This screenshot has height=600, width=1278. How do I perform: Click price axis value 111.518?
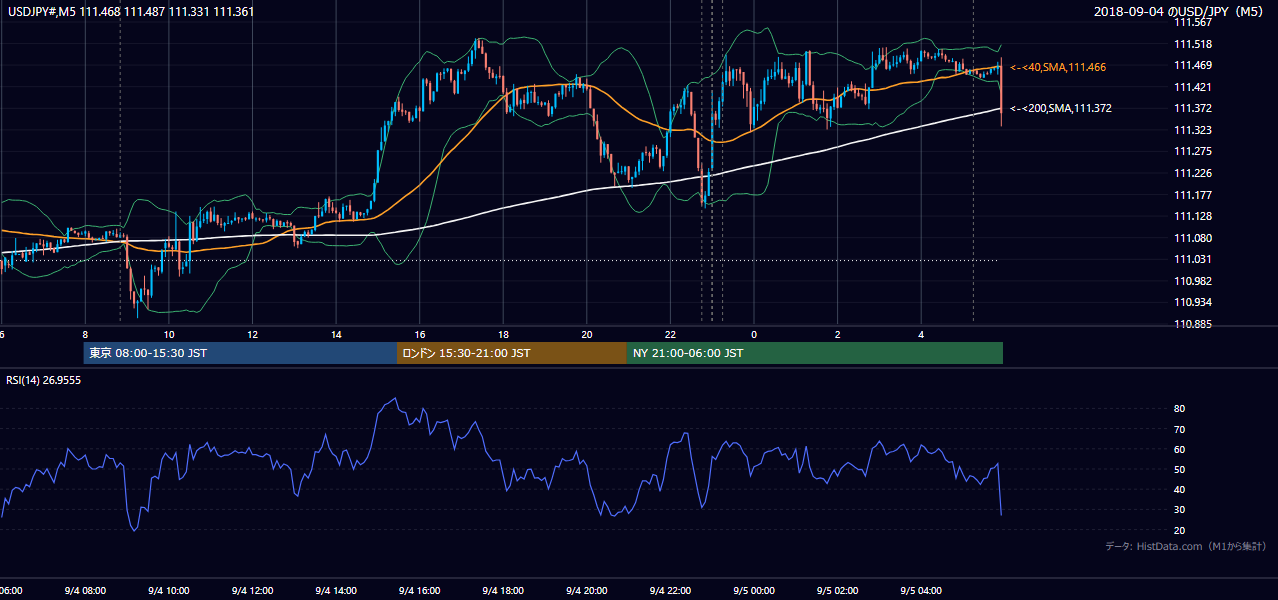[x=1191, y=44]
